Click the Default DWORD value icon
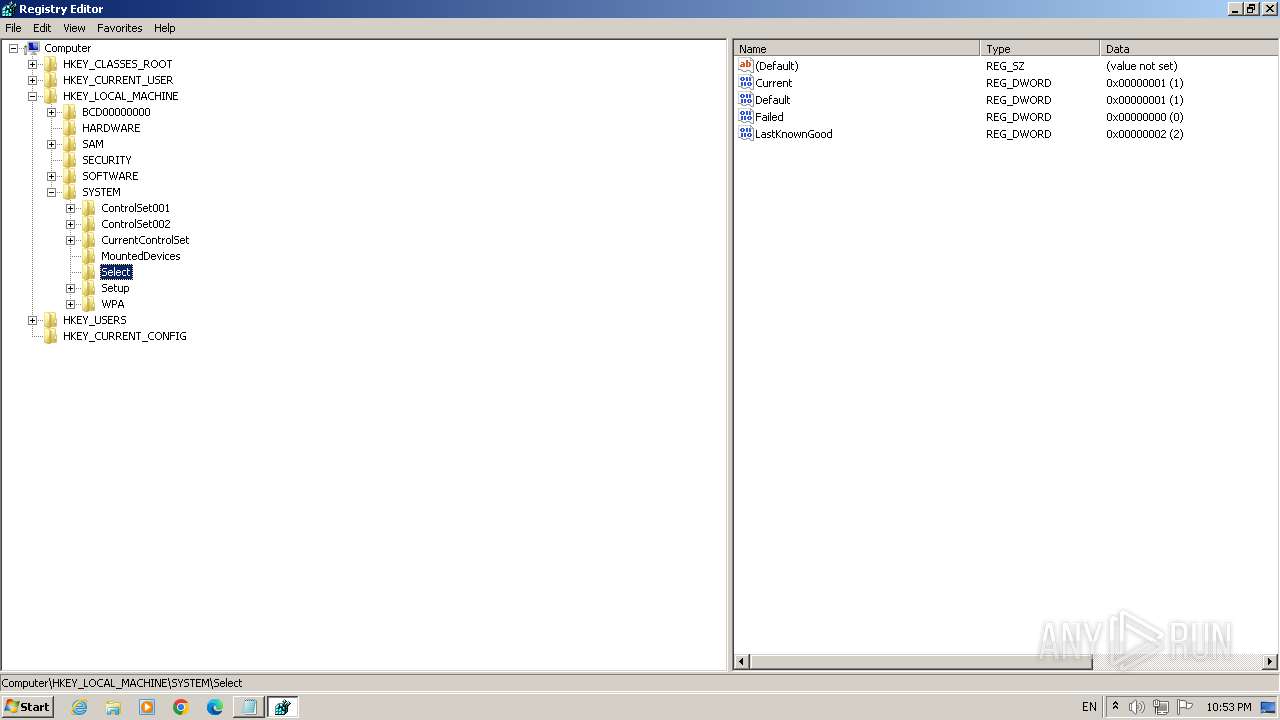 745,100
